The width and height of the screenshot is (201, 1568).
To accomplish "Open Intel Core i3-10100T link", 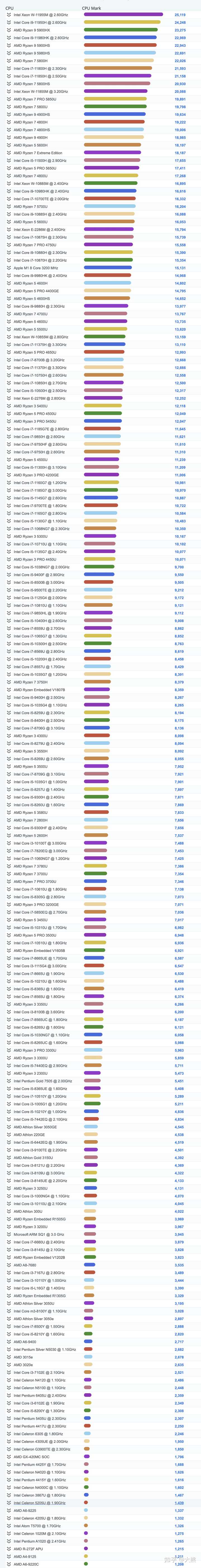I will coord(40,843).
